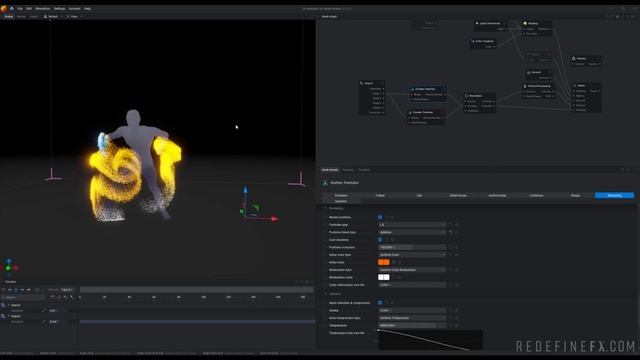Open the Preset parameter tab
The height and width of the screenshot is (360, 640).
[x=380, y=196]
